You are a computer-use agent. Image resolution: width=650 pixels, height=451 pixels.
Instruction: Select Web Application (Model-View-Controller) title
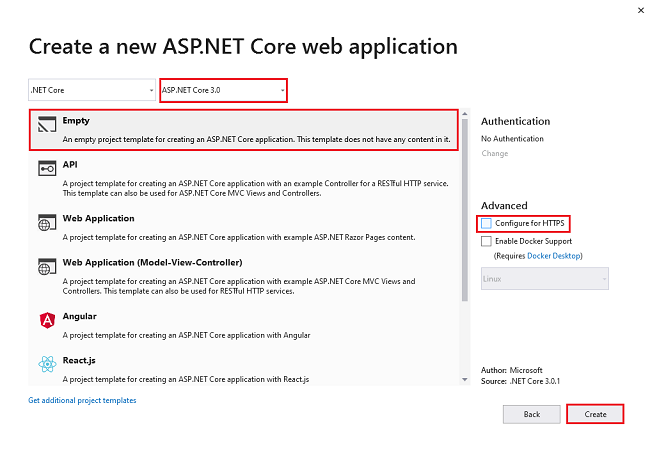click(x=152, y=262)
